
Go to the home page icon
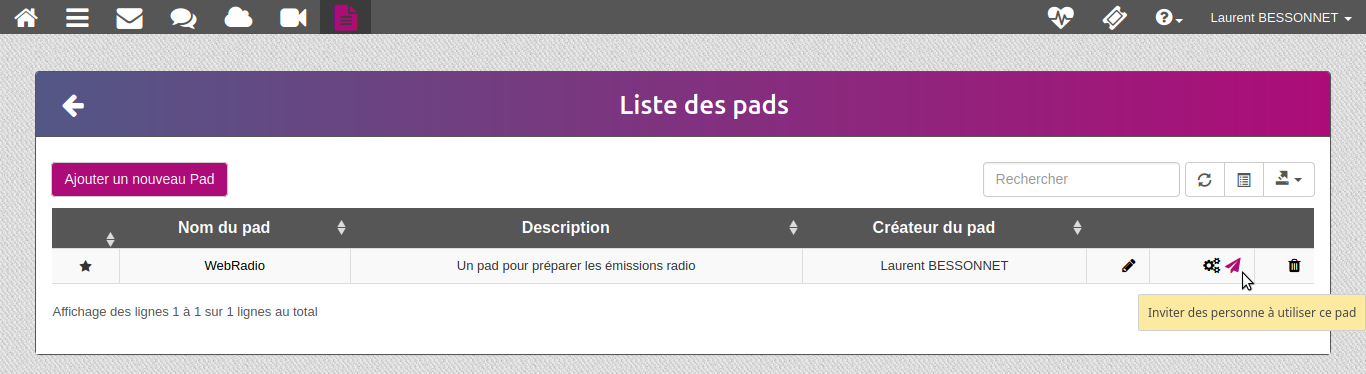(26, 17)
